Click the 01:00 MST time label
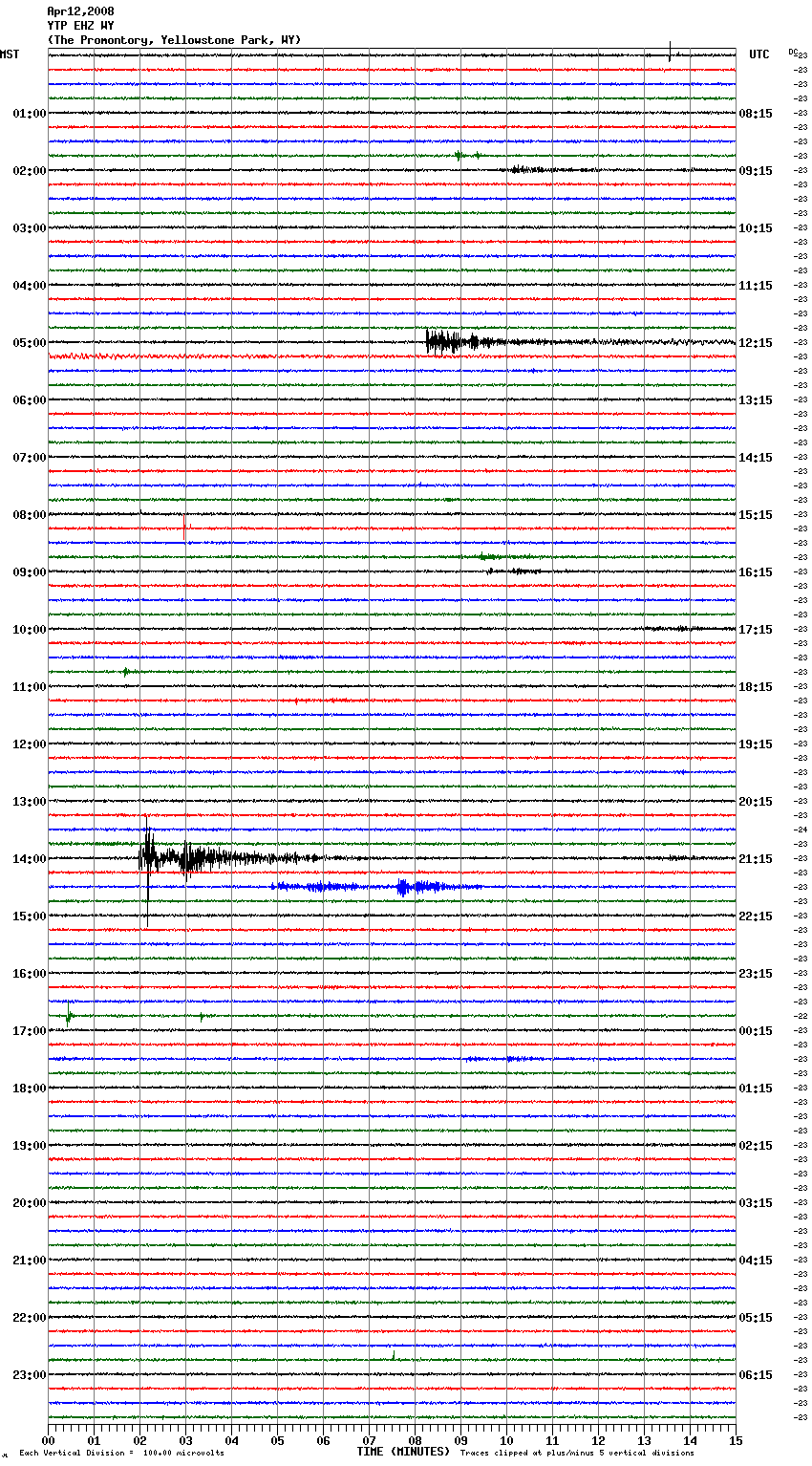812x1466 pixels. pos(30,114)
